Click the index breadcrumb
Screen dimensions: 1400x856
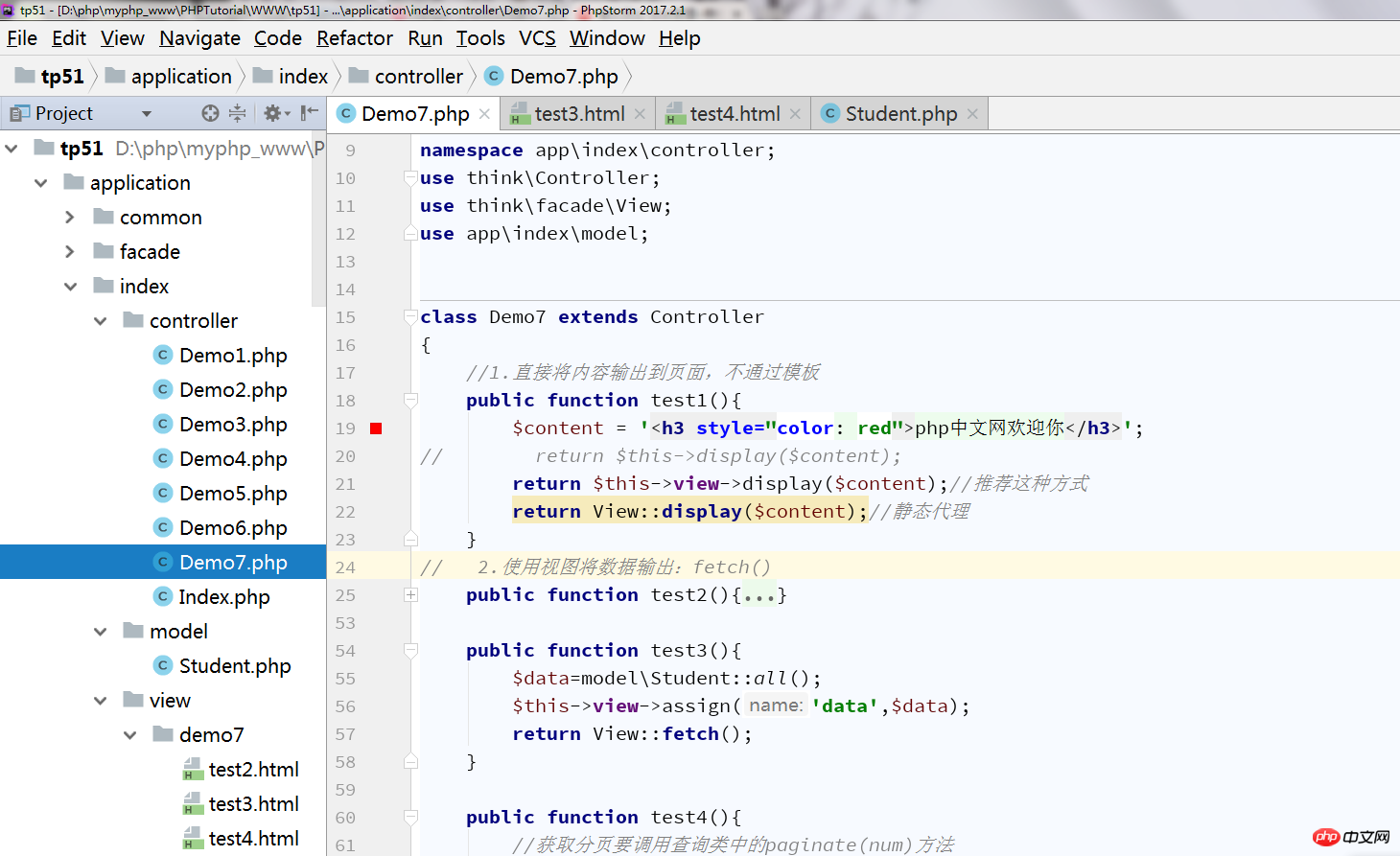pyautogui.click(x=291, y=76)
